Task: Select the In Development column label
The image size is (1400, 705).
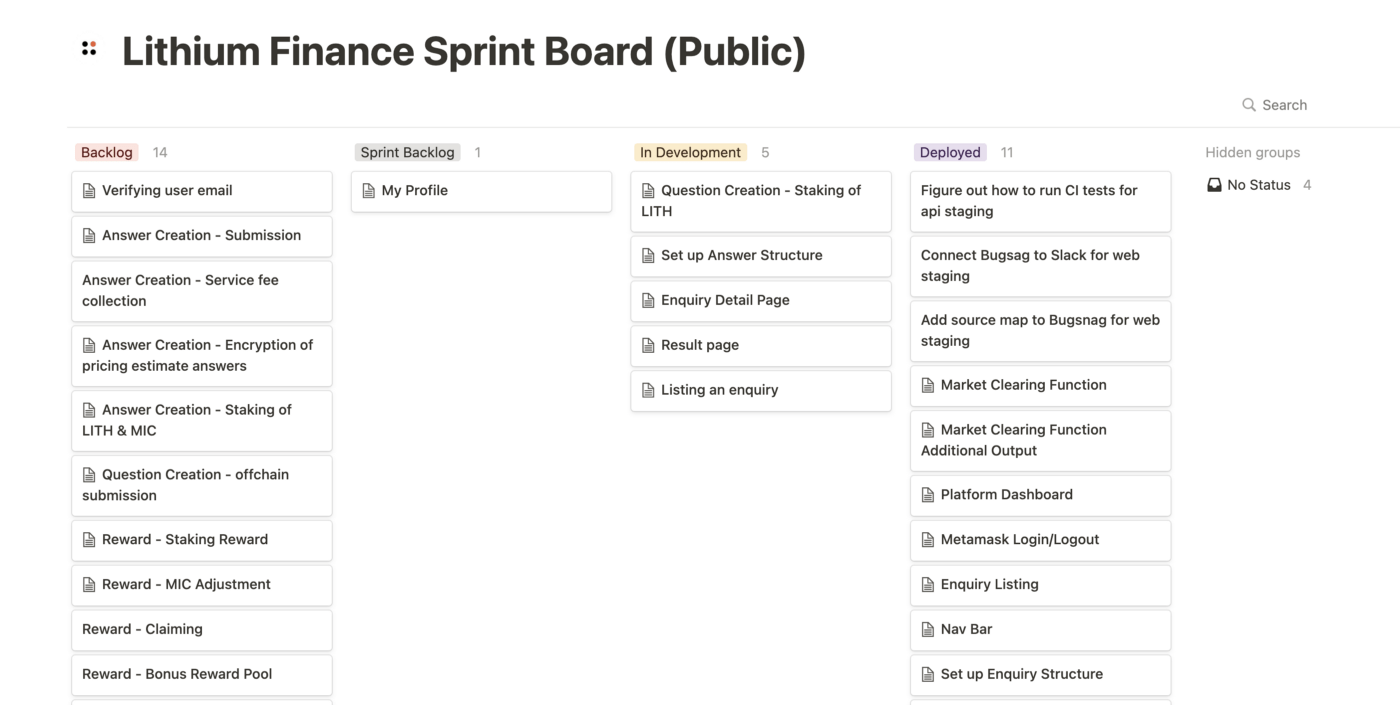Action: pos(690,152)
